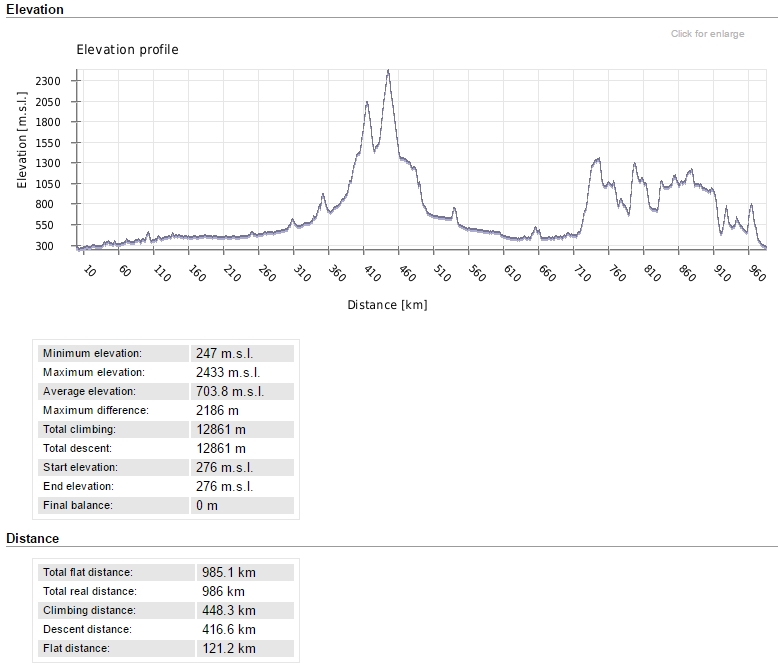
Task: Click the 'Click for enlarge' link
Action: [x=707, y=34]
